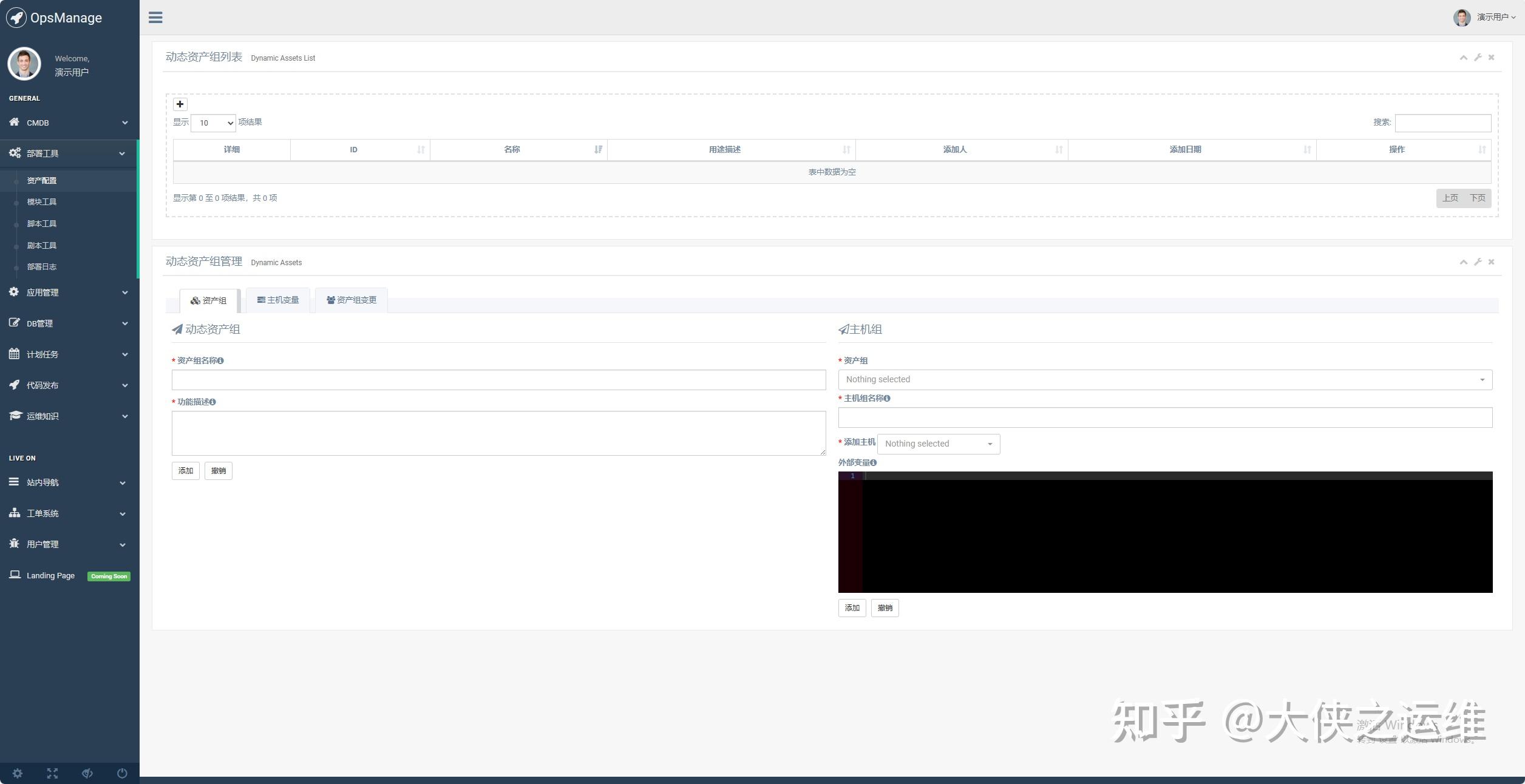The image size is (1525, 784).
Task: Click 撤销 button below 外部变量 editor
Action: tap(885, 608)
